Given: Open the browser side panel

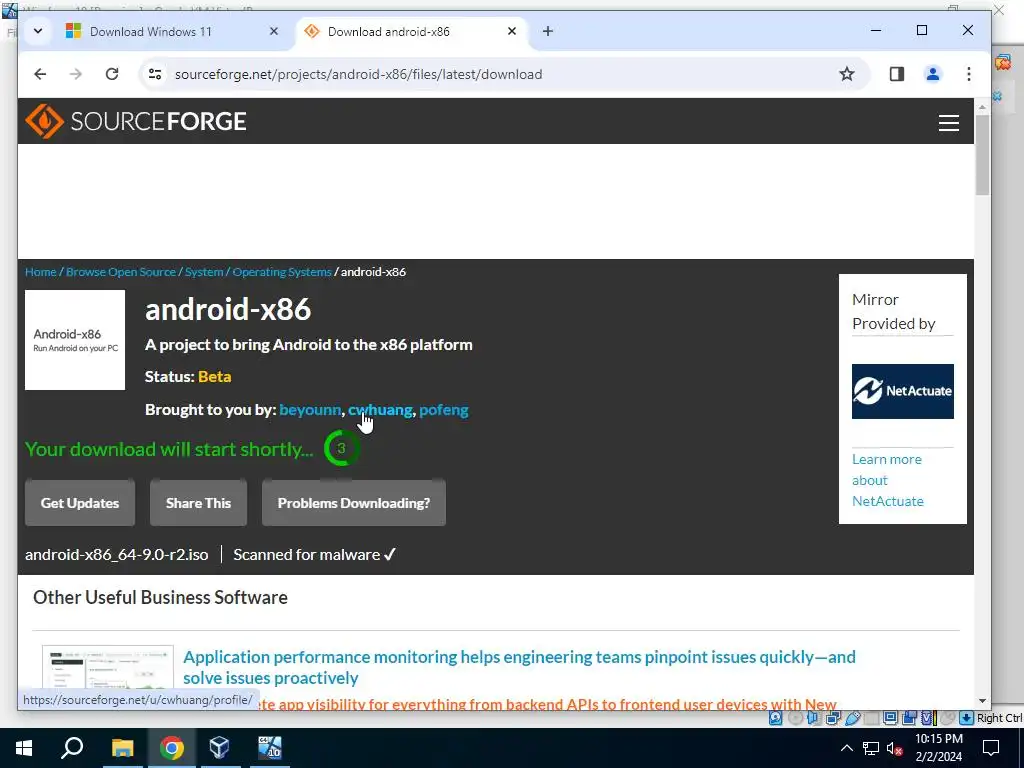Looking at the screenshot, I should 897,74.
